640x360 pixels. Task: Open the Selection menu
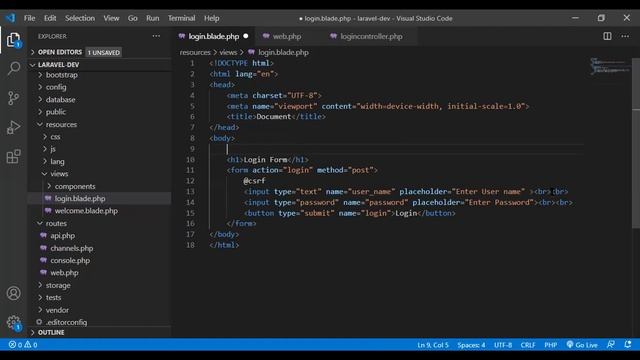pyautogui.click(x=80, y=18)
